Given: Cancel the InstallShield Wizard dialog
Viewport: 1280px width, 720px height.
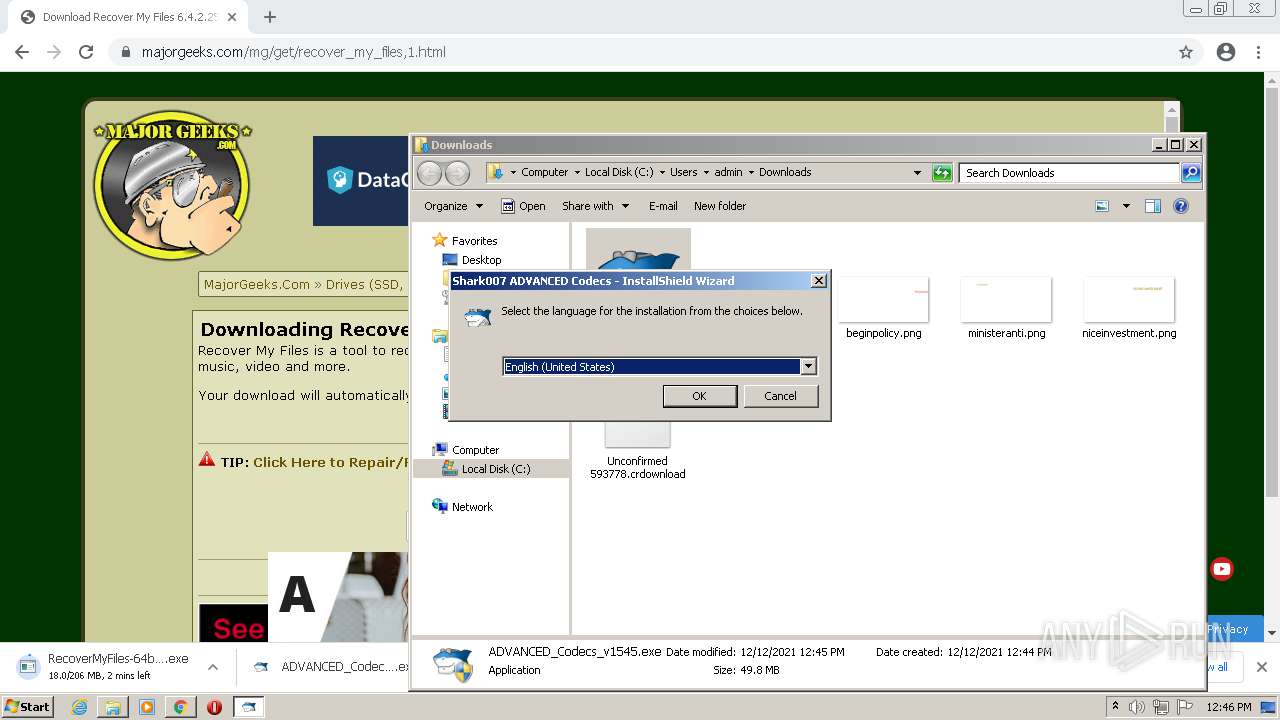Looking at the screenshot, I should pos(780,396).
